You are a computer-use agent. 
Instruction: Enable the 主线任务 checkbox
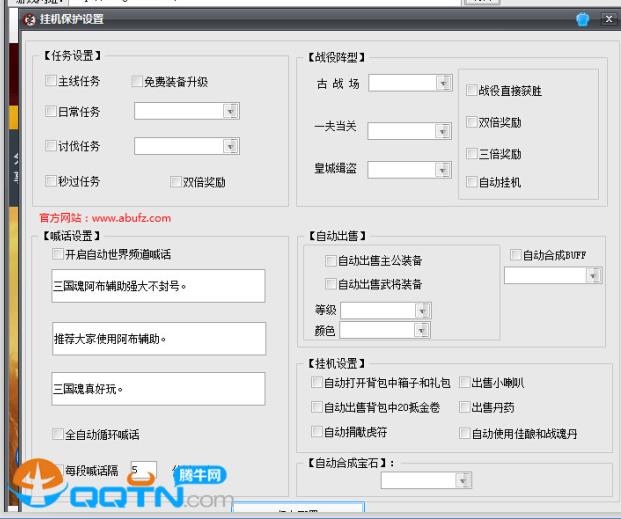51,82
